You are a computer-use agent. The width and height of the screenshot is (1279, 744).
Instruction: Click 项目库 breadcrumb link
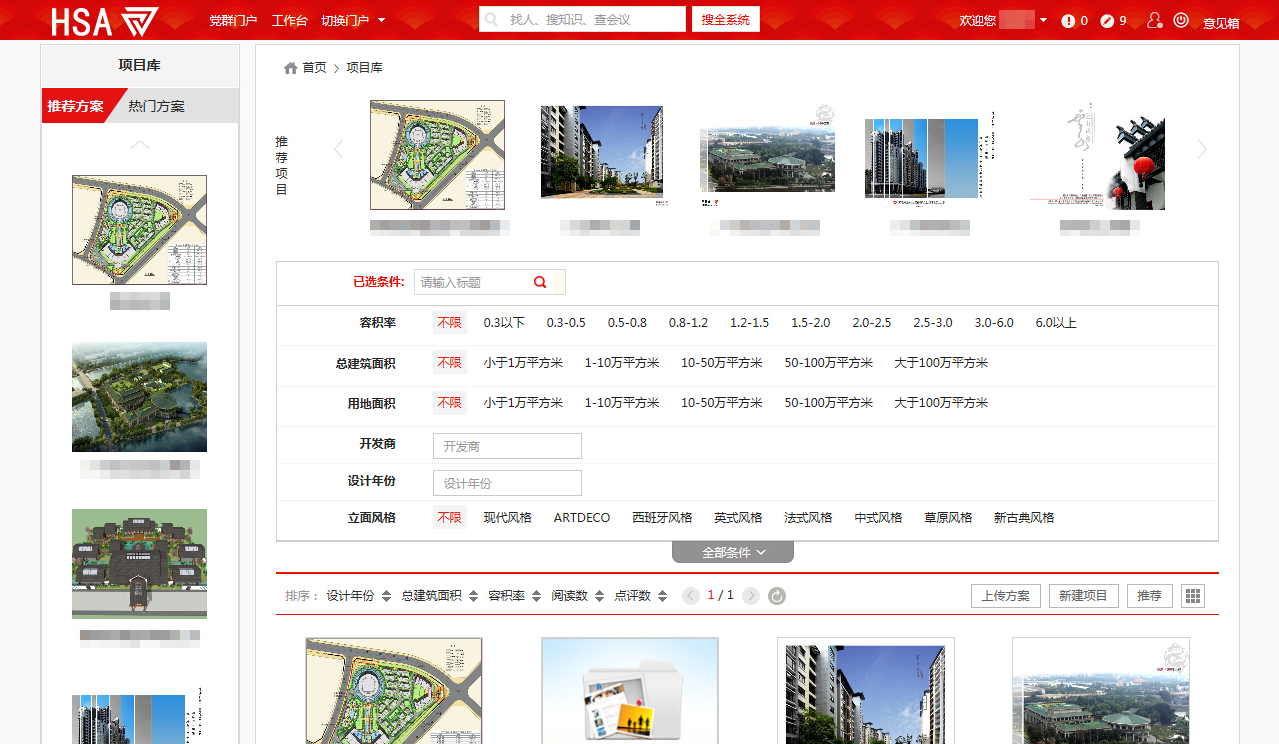point(364,68)
